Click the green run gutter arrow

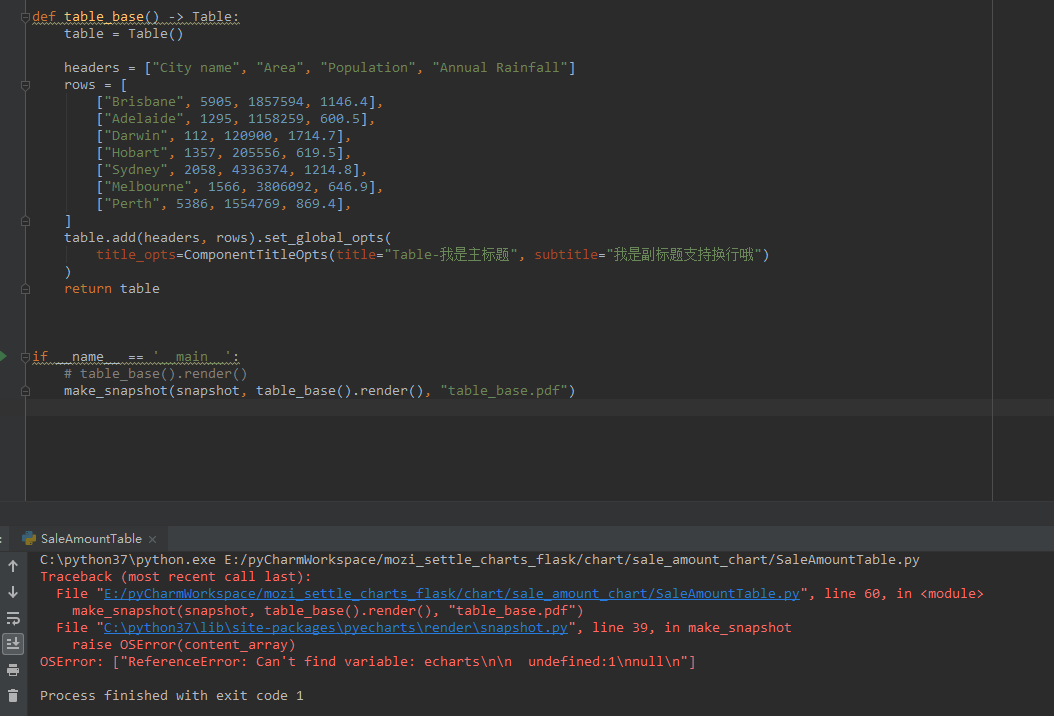[3, 356]
